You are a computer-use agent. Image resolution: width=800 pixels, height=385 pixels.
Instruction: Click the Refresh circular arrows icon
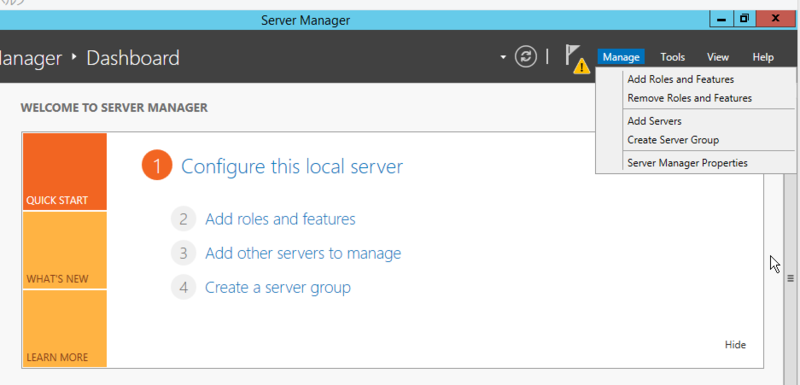point(526,57)
